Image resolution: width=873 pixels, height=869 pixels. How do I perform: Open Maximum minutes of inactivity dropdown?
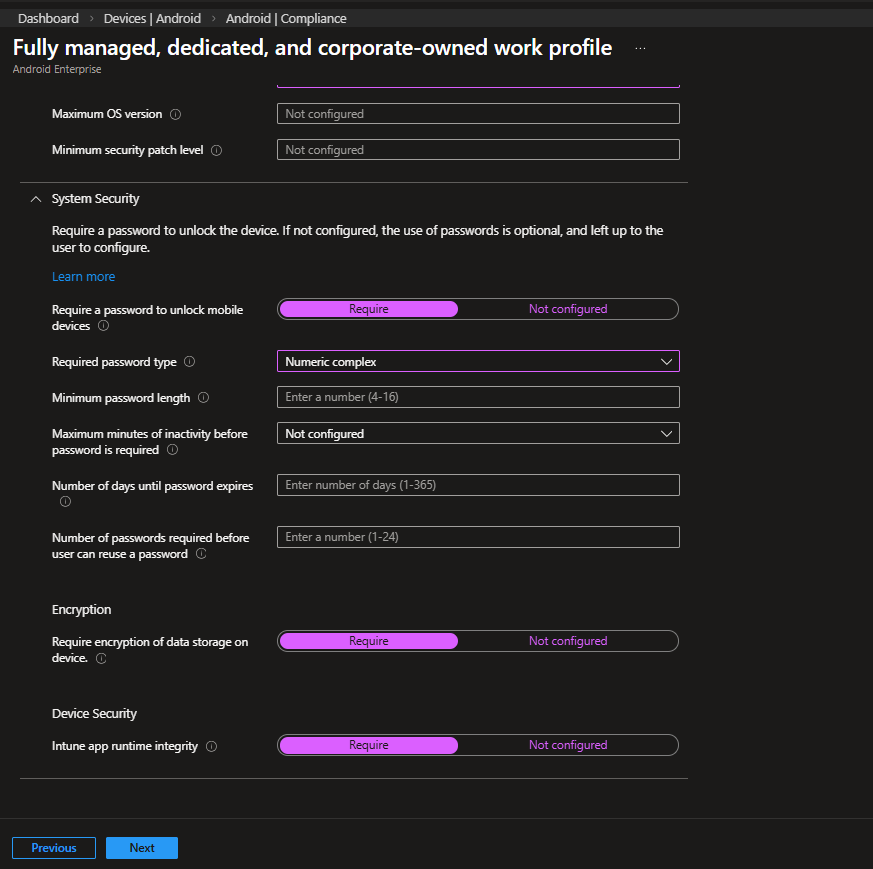(478, 434)
